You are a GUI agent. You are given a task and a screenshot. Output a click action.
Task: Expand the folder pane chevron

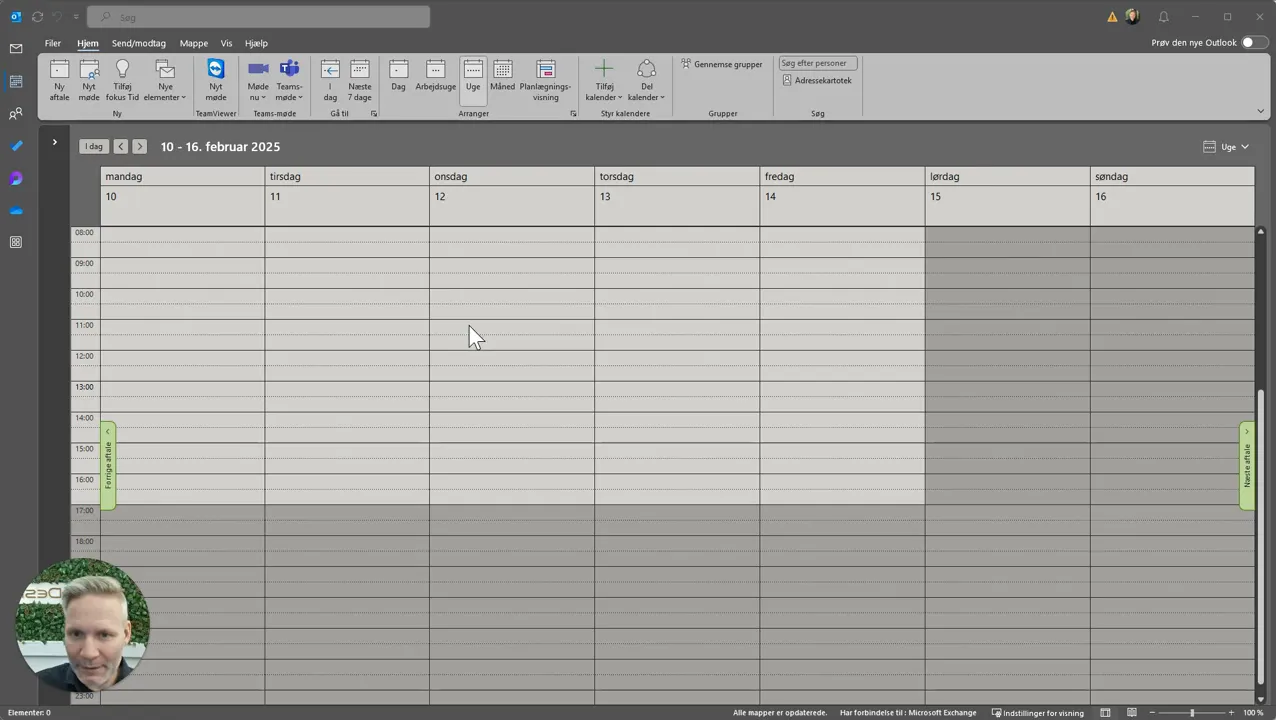point(54,142)
